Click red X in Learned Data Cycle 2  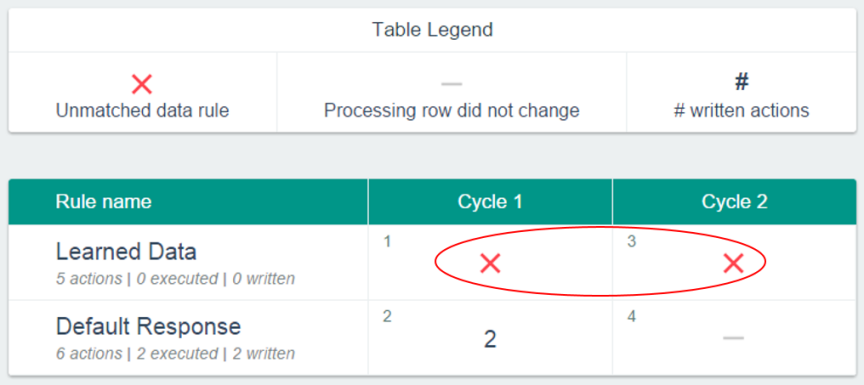point(733,263)
